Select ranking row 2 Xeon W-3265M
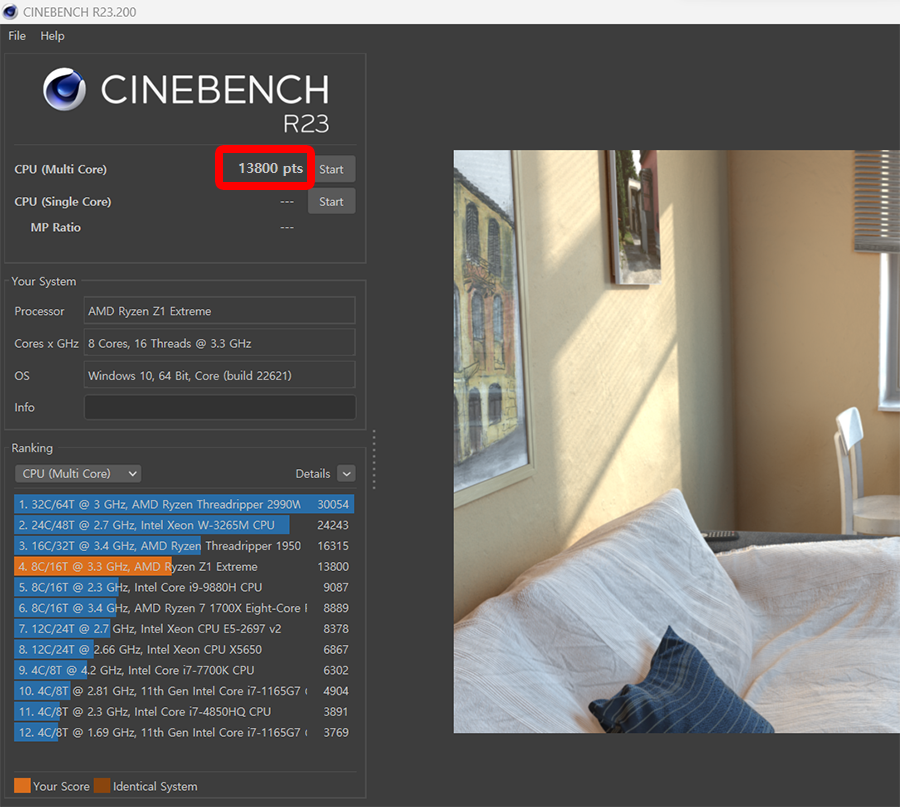The width and height of the screenshot is (900, 807). [x=184, y=525]
